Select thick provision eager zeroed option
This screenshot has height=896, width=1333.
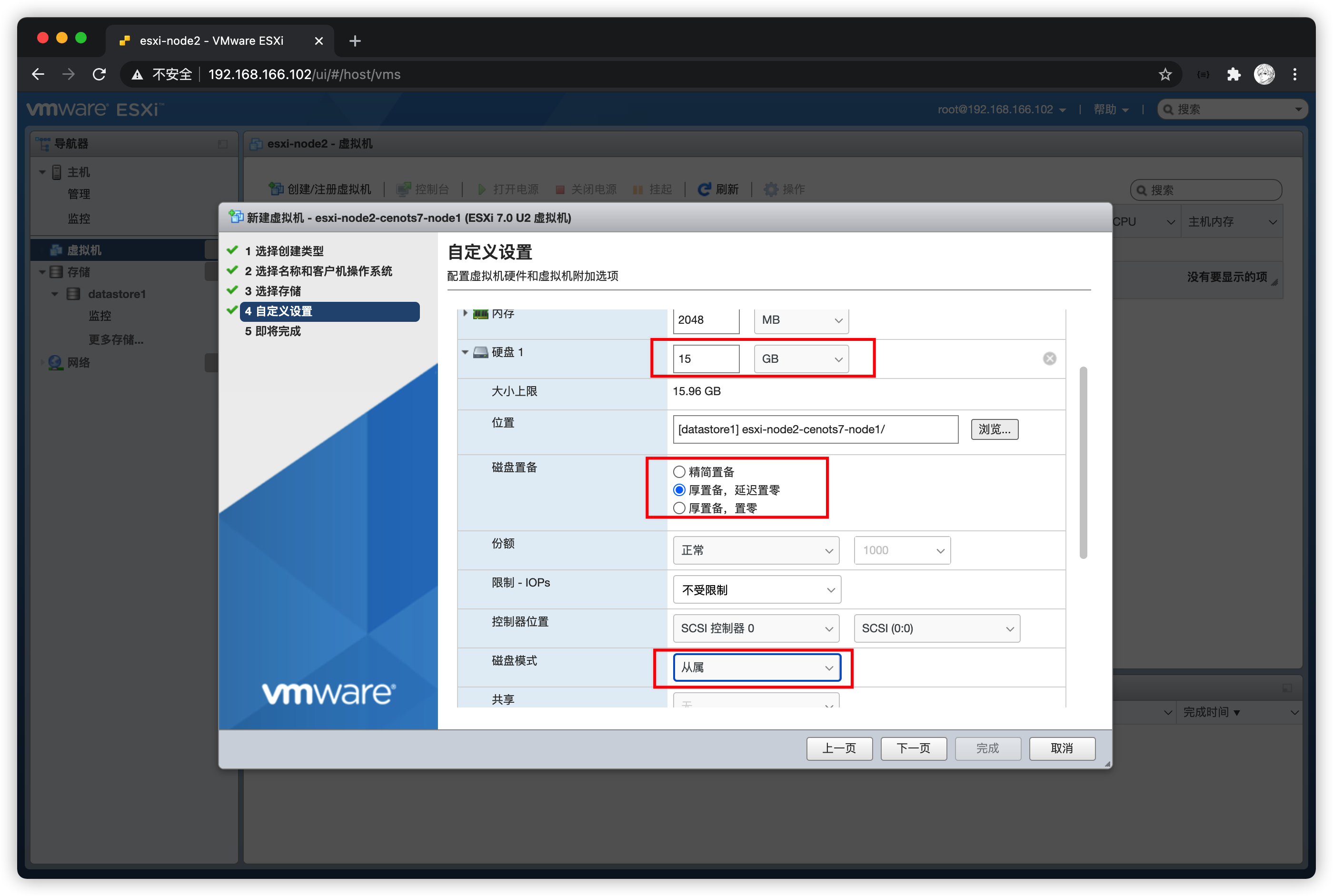679,508
